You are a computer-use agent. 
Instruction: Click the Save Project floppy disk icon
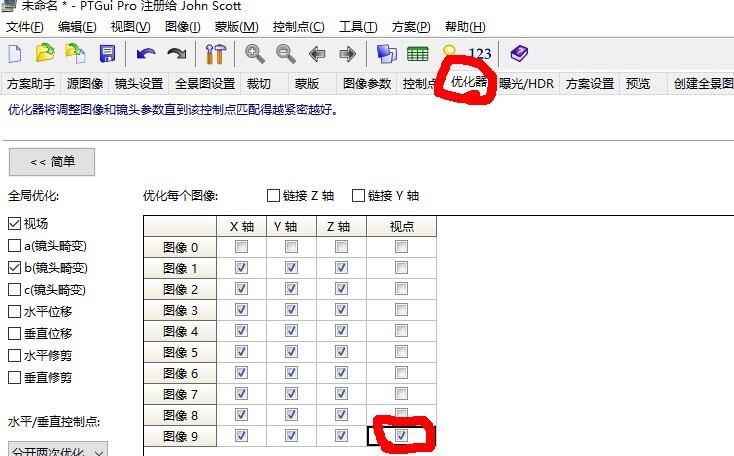click(106, 54)
